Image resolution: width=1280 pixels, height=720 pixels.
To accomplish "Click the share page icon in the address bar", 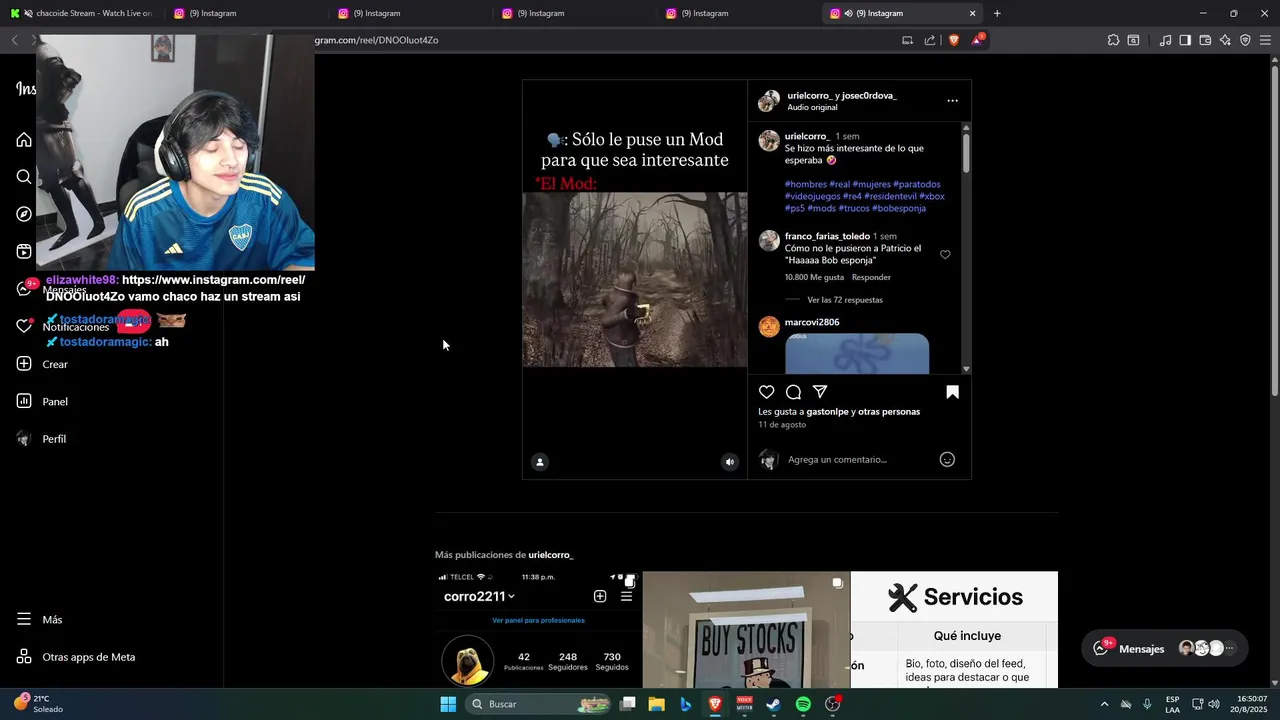I will point(930,40).
